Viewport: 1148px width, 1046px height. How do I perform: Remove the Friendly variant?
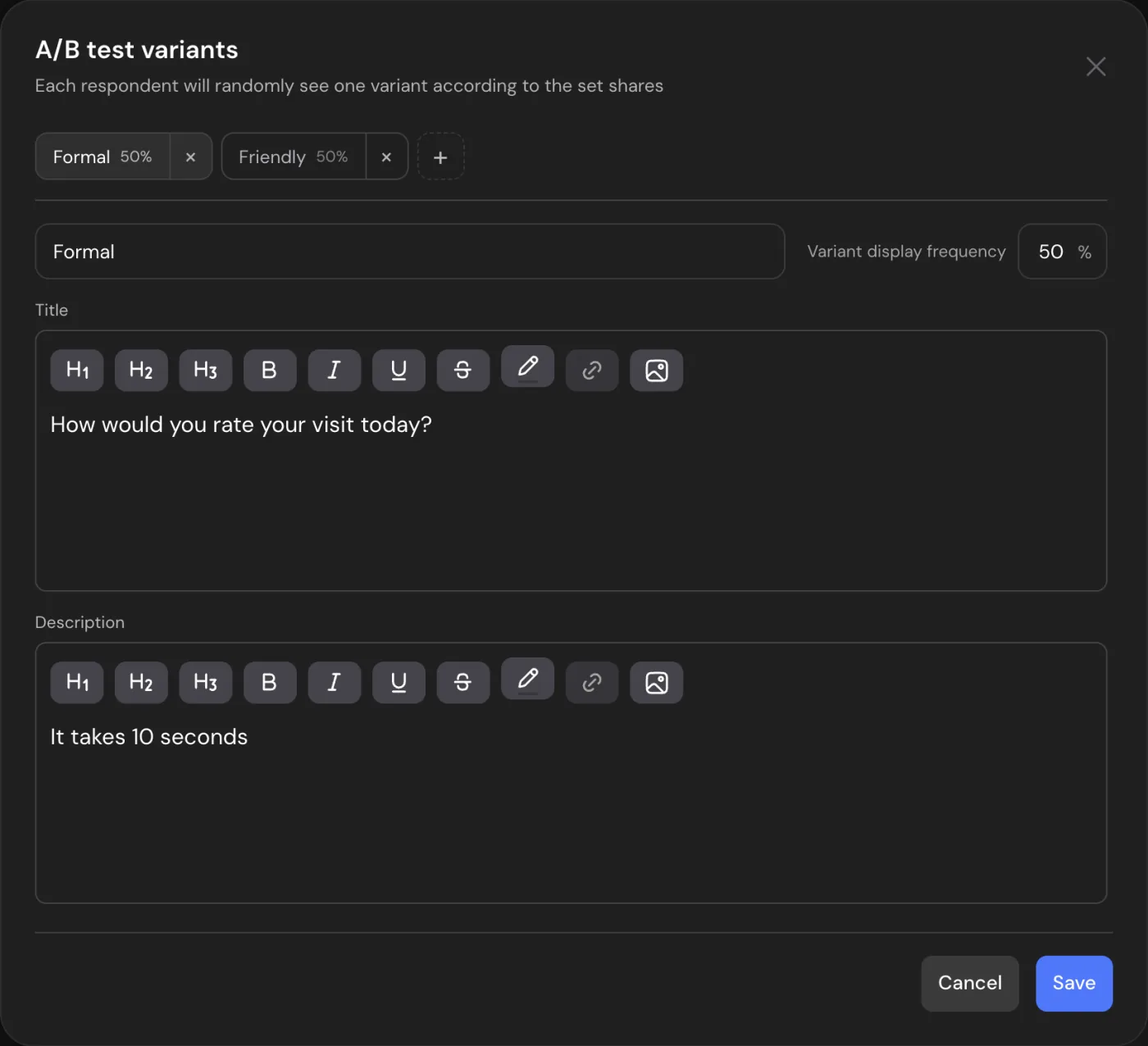[386, 157]
